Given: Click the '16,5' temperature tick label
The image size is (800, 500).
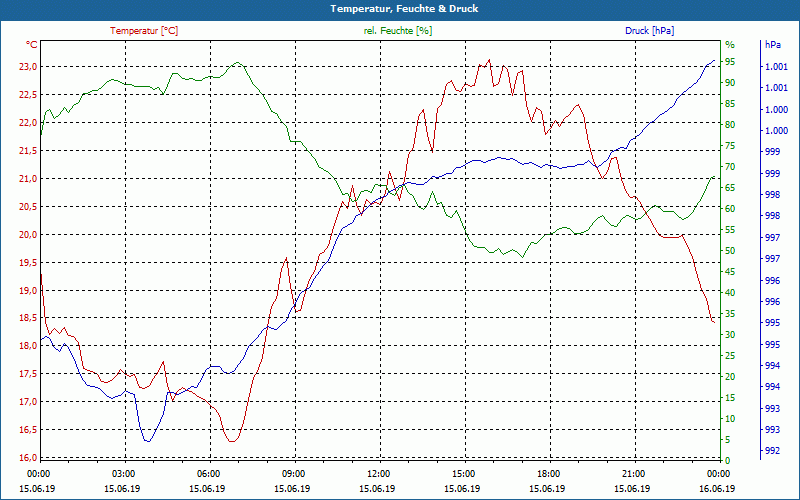Looking at the screenshot, I should pos(28,430).
